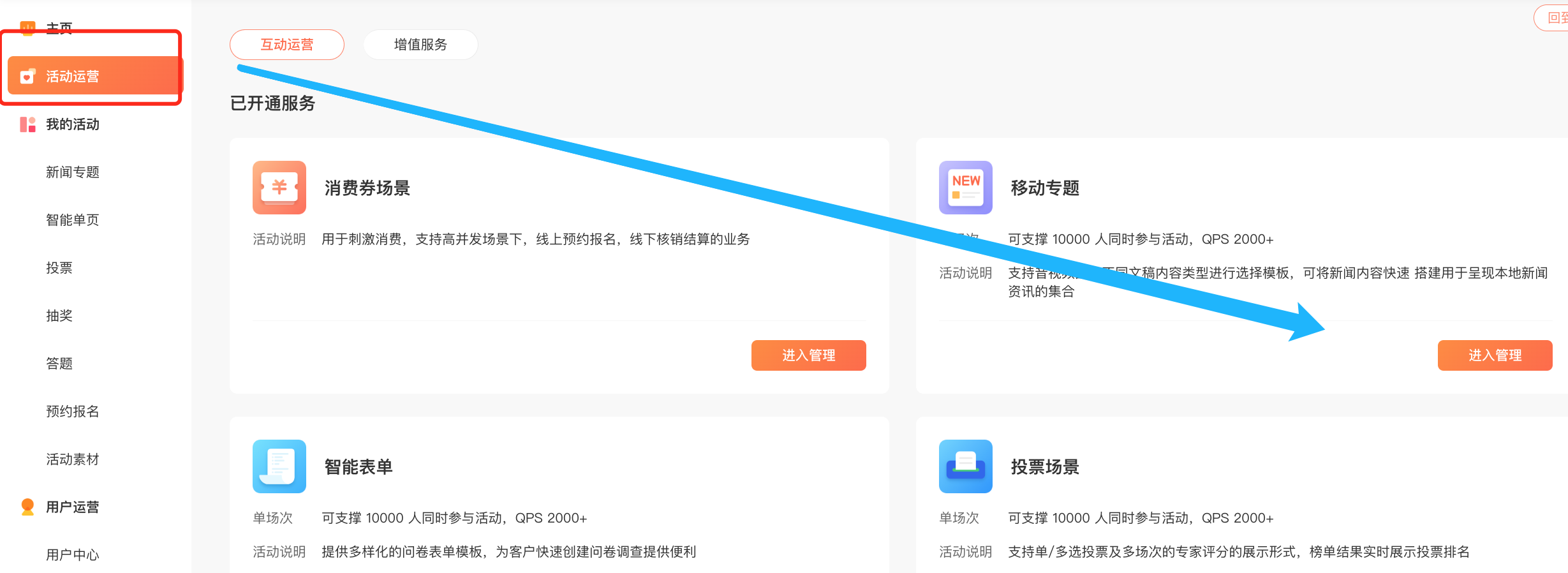Click the 活动运营 heart icon
1568x573 pixels.
point(27,77)
